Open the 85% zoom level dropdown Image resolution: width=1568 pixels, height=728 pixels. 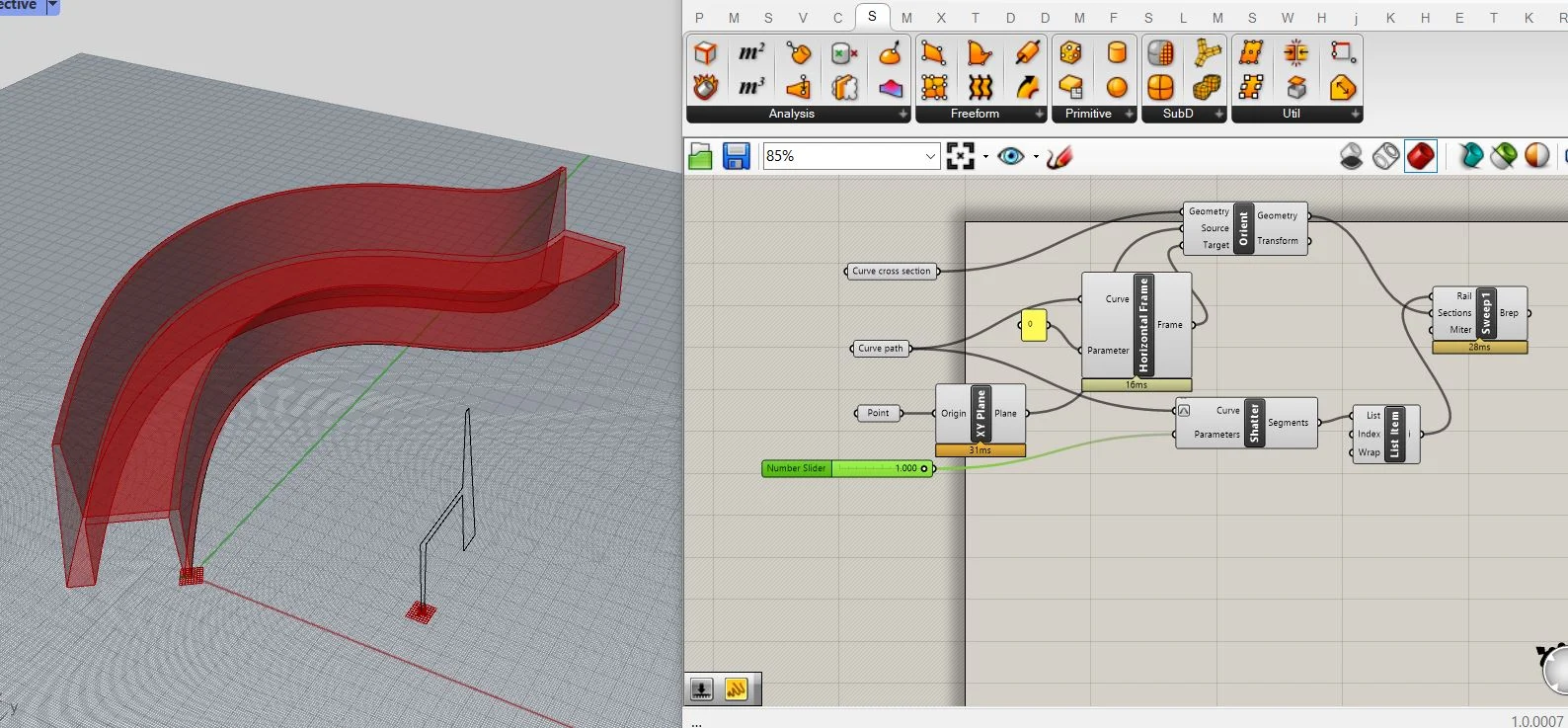tap(930, 156)
